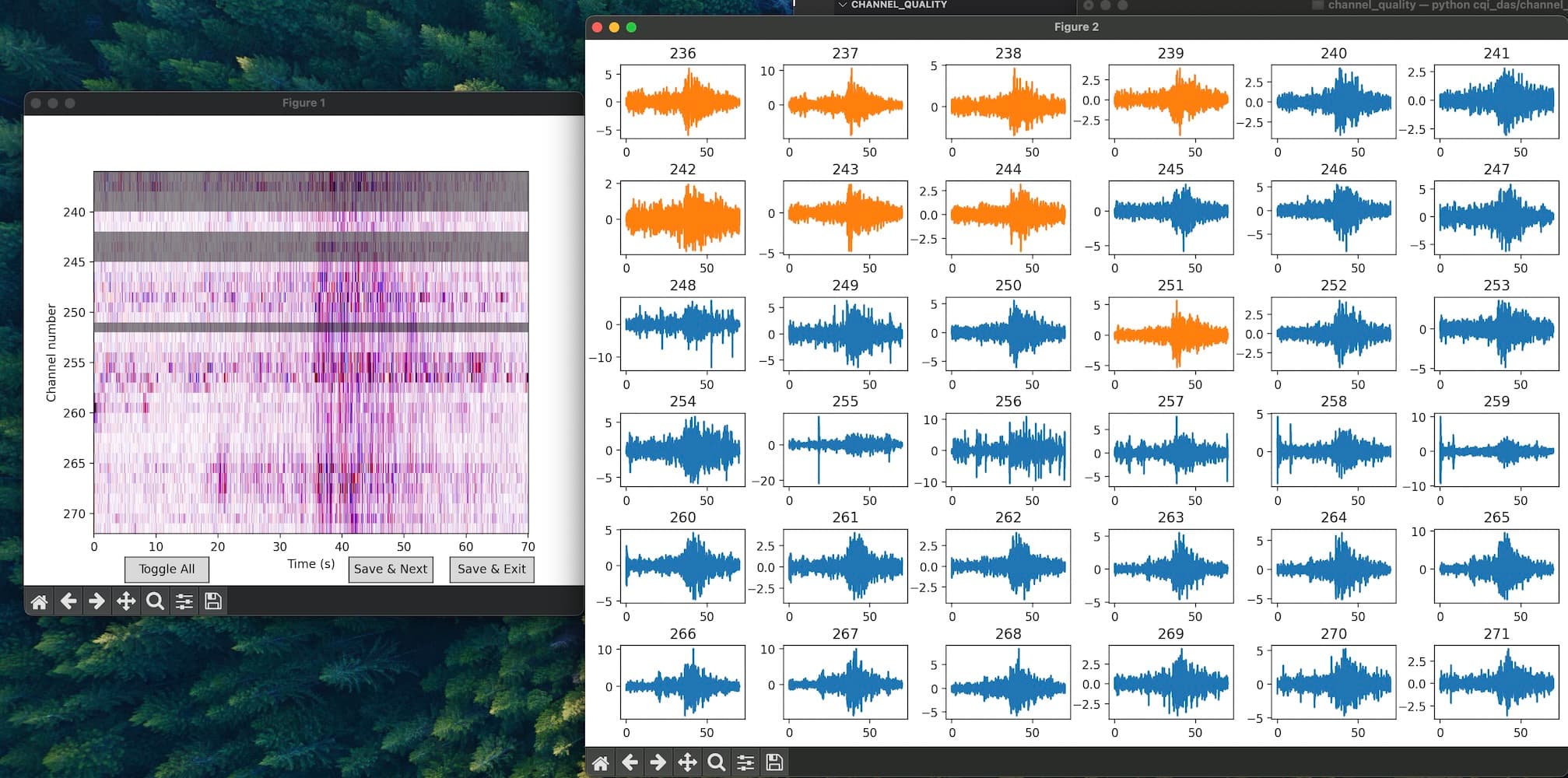Click the Save & Exit button
Image resolution: width=1568 pixels, height=778 pixels.
(x=491, y=569)
